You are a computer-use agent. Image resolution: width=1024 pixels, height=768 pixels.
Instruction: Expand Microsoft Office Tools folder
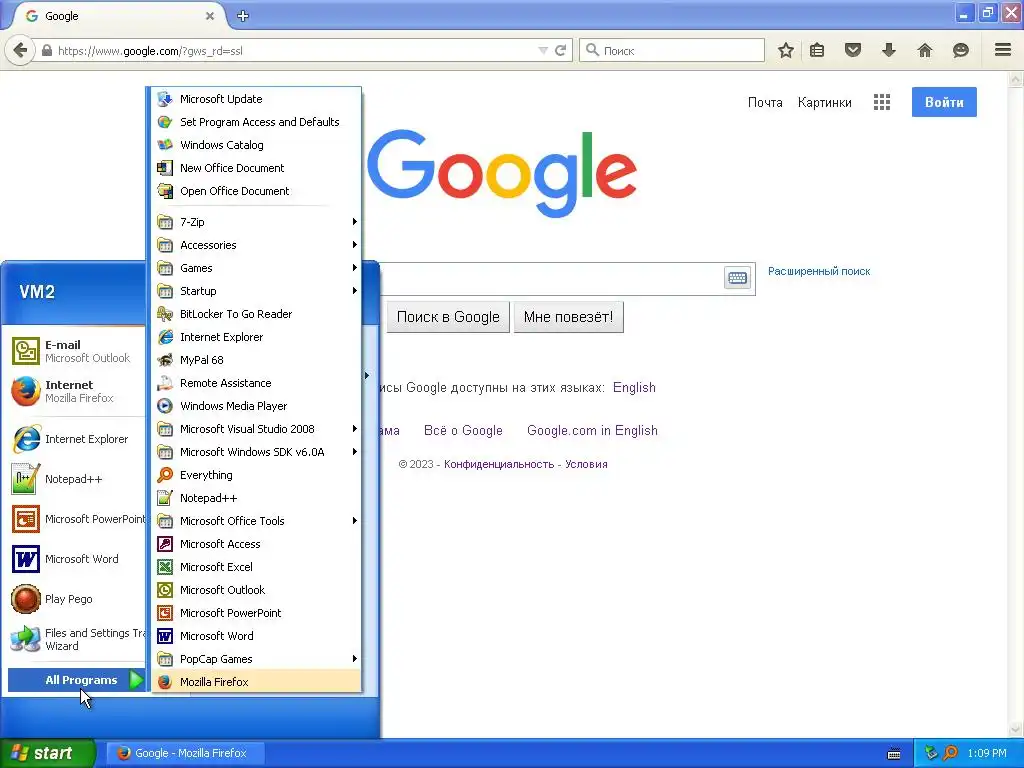coord(257,520)
